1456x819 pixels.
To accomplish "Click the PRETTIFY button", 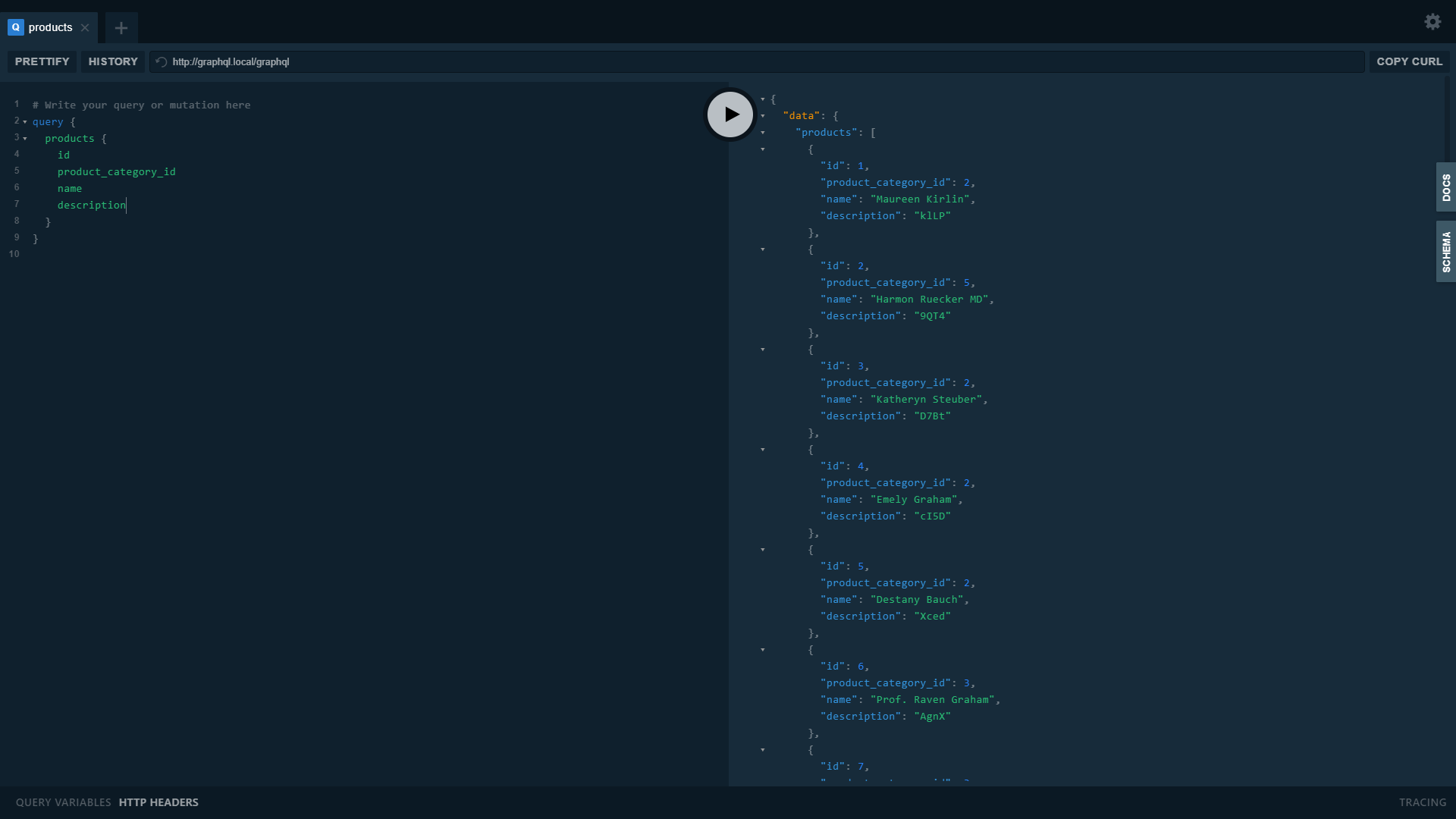I will [41, 61].
